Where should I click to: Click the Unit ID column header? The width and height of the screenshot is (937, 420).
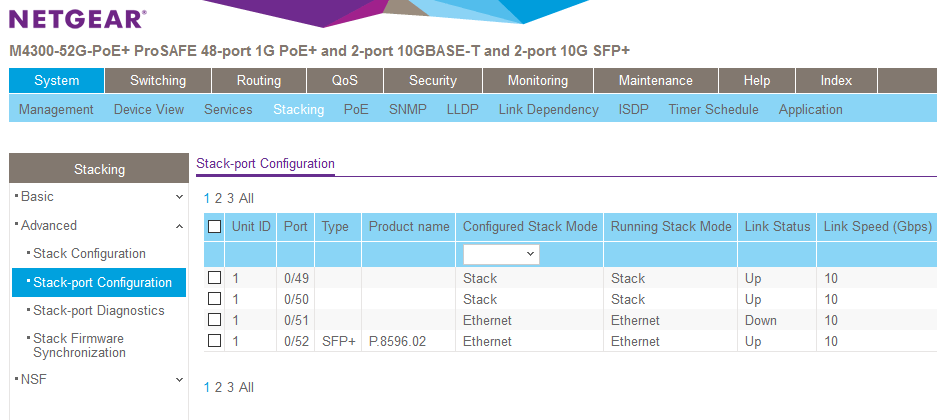click(251, 226)
